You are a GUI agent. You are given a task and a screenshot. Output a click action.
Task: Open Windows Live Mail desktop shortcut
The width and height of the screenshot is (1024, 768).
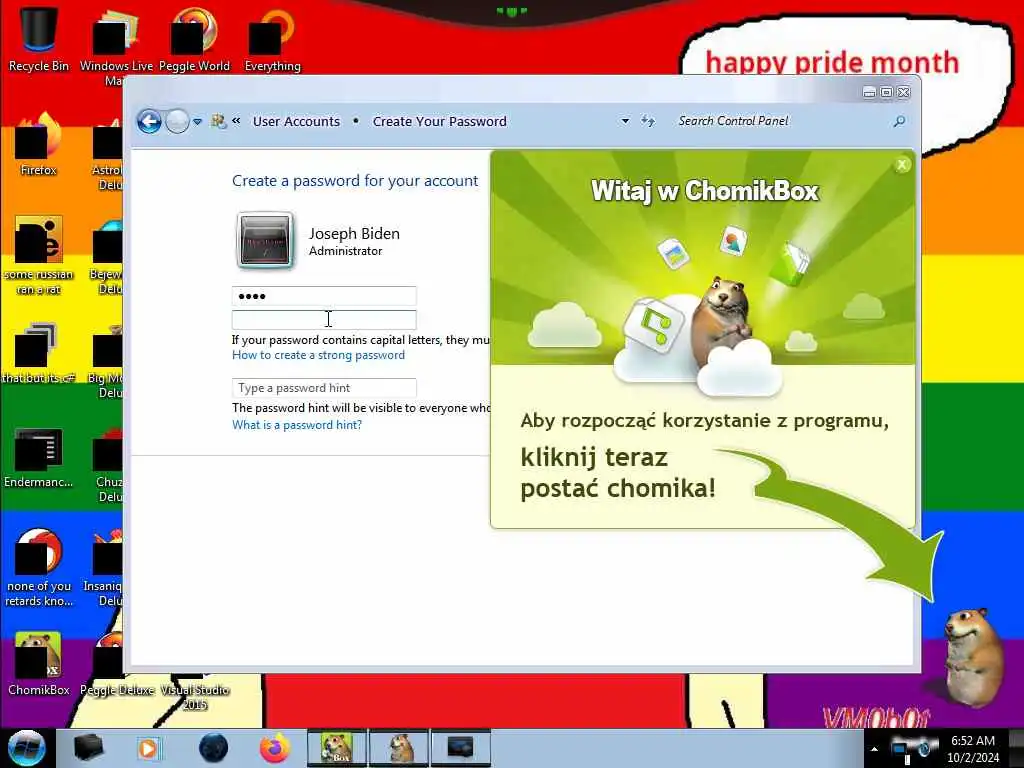click(x=116, y=46)
